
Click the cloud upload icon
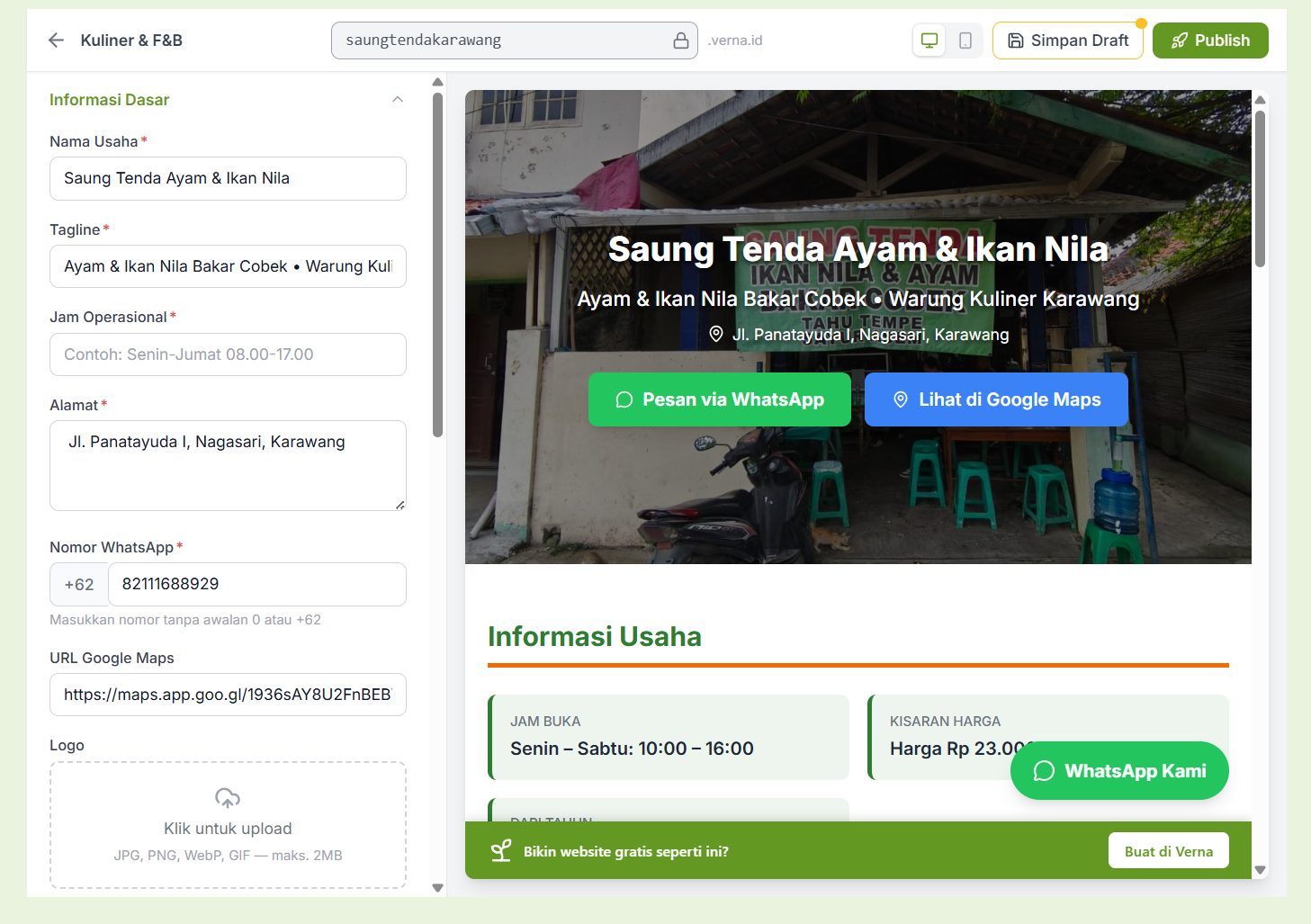pyautogui.click(x=228, y=798)
